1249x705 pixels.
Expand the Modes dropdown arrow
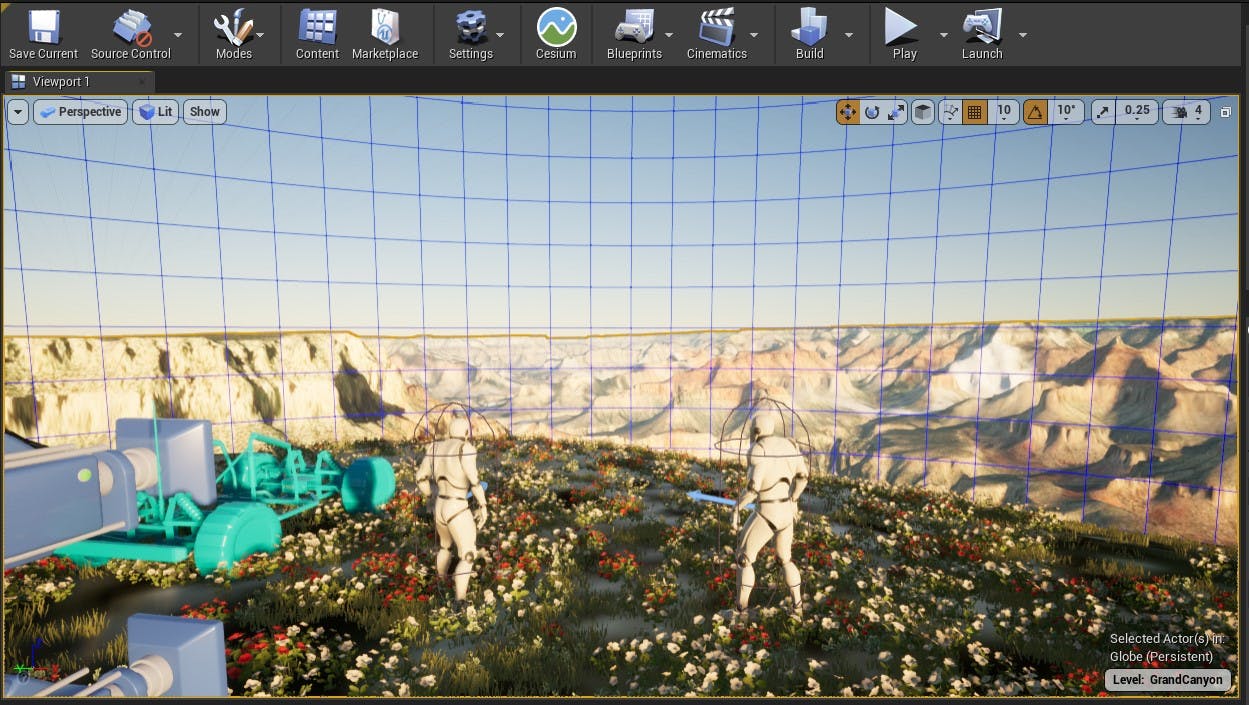click(x=260, y=34)
